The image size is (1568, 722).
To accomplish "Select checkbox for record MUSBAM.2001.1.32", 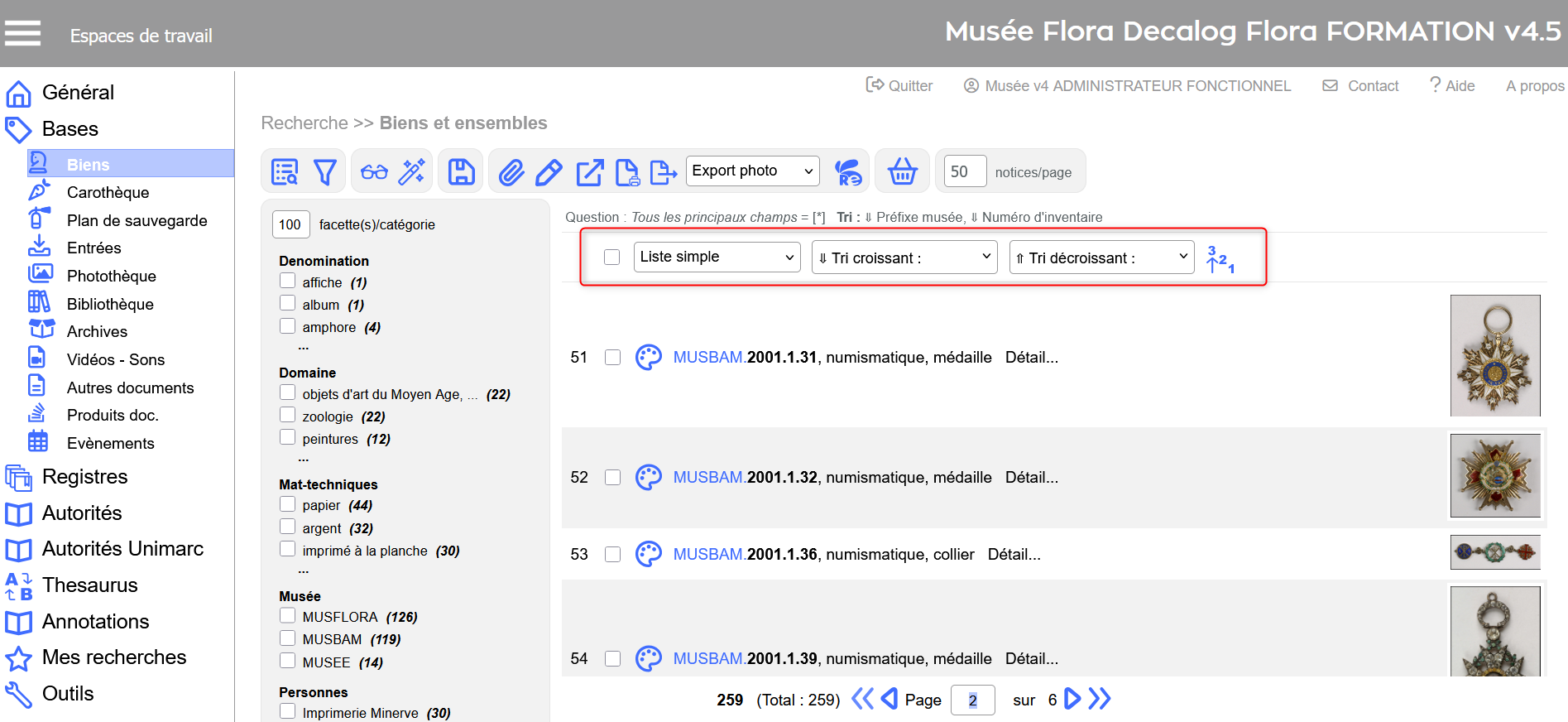I will pyautogui.click(x=612, y=478).
